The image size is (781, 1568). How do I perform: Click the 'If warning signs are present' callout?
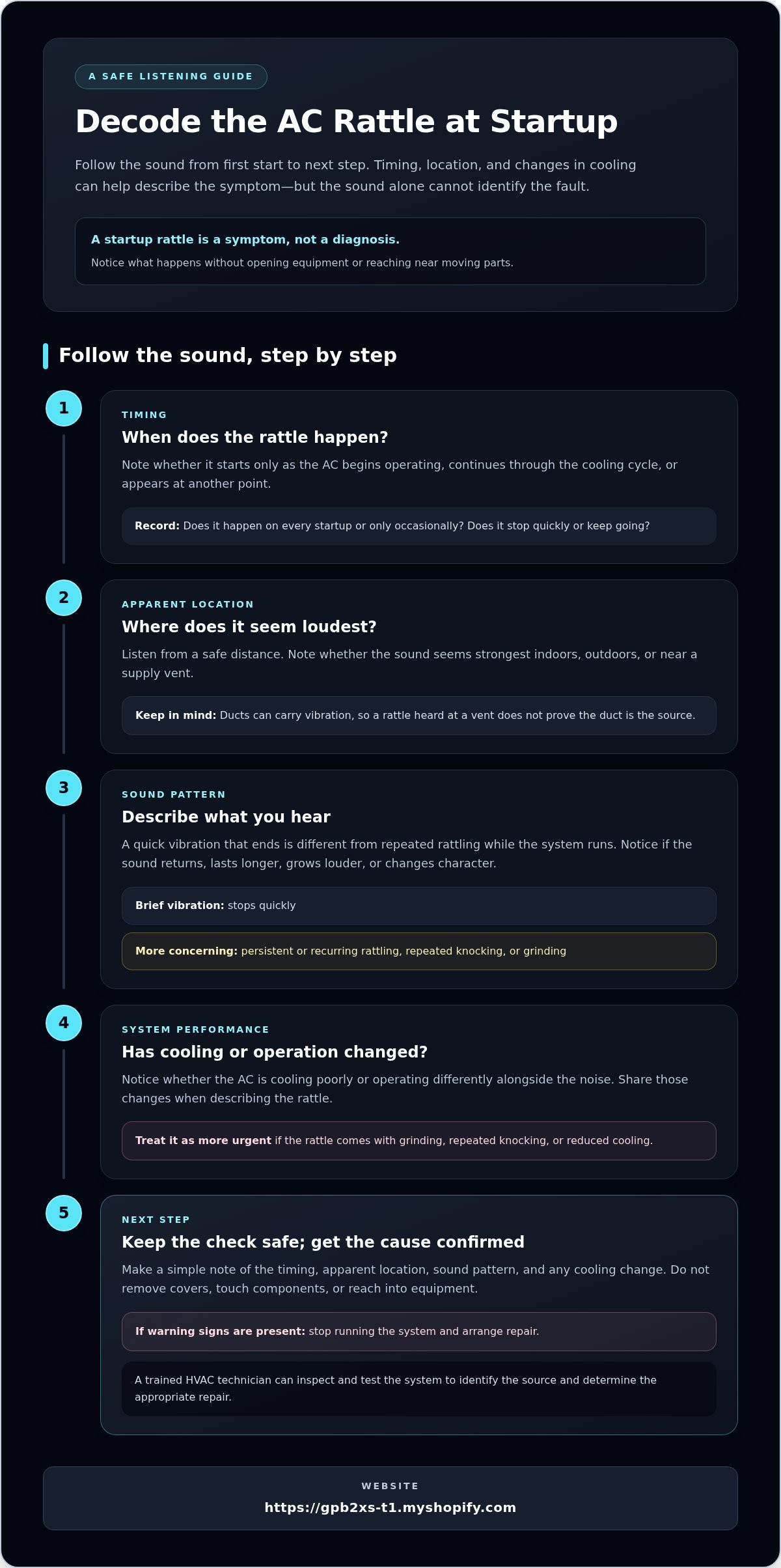(419, 1332)
